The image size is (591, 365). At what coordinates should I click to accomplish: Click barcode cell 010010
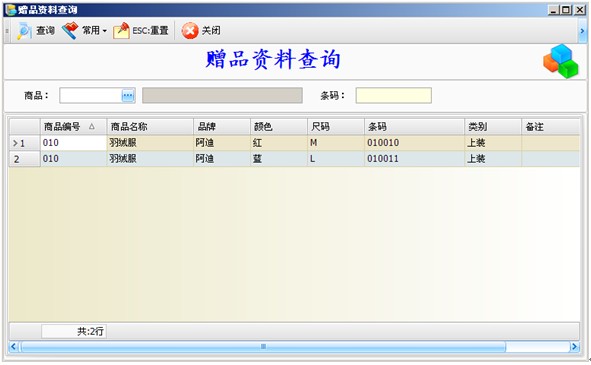[x=414, y=143]
